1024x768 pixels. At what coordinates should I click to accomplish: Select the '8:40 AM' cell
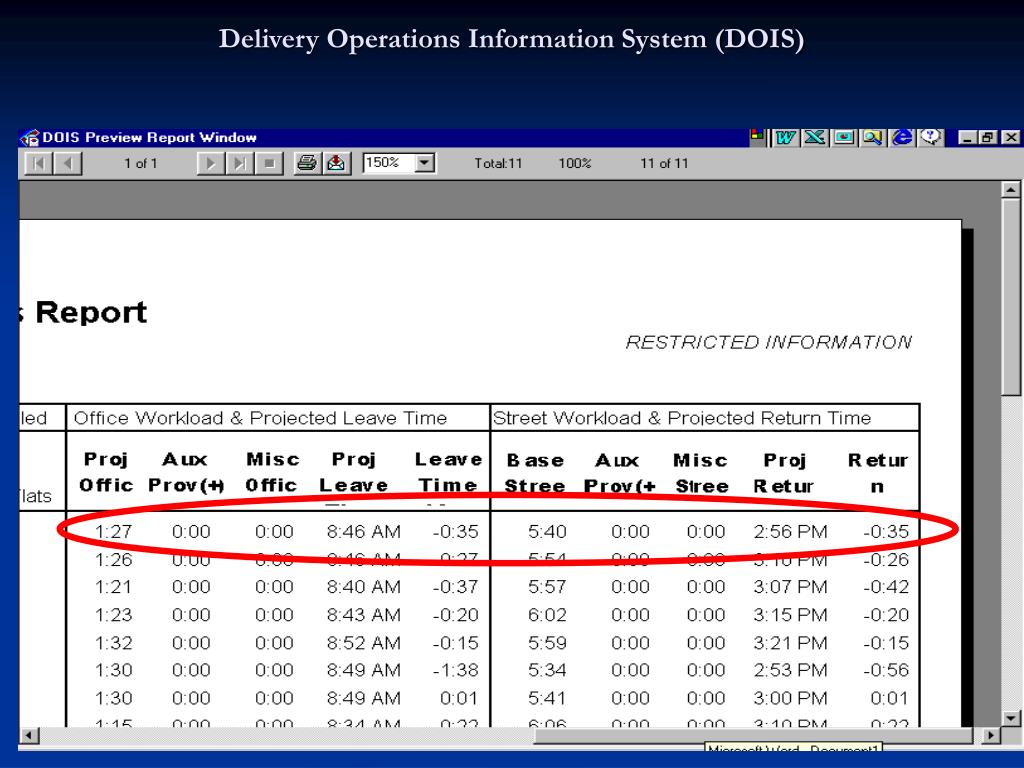[x=364, y=587]
